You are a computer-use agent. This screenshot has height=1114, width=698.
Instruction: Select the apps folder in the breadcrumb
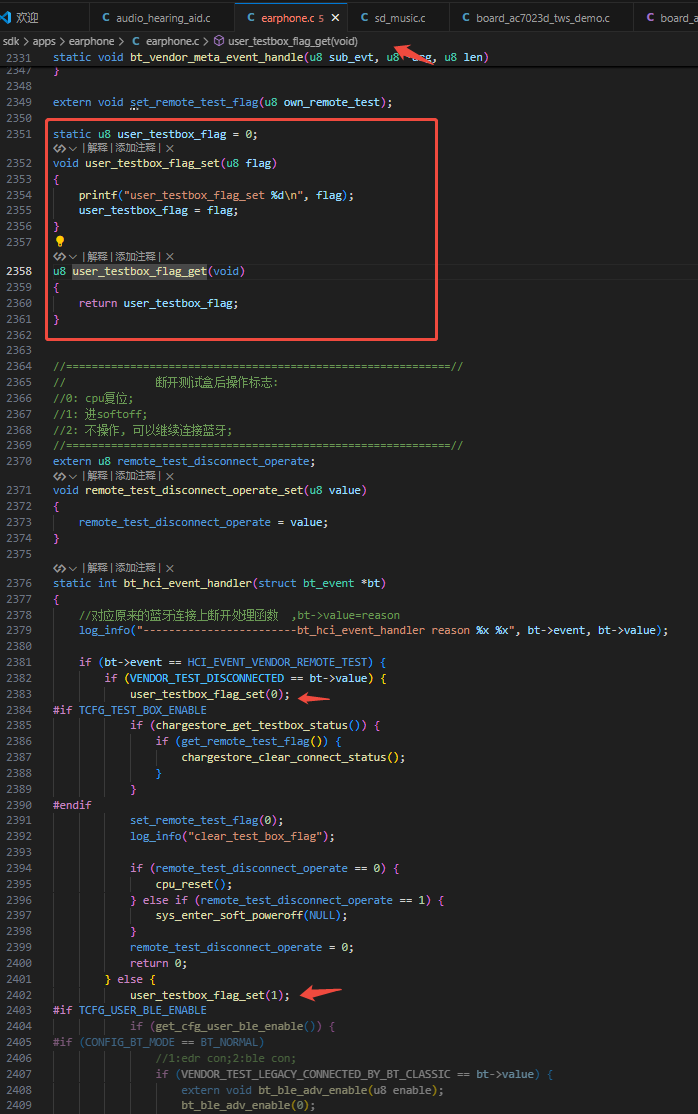44,41
